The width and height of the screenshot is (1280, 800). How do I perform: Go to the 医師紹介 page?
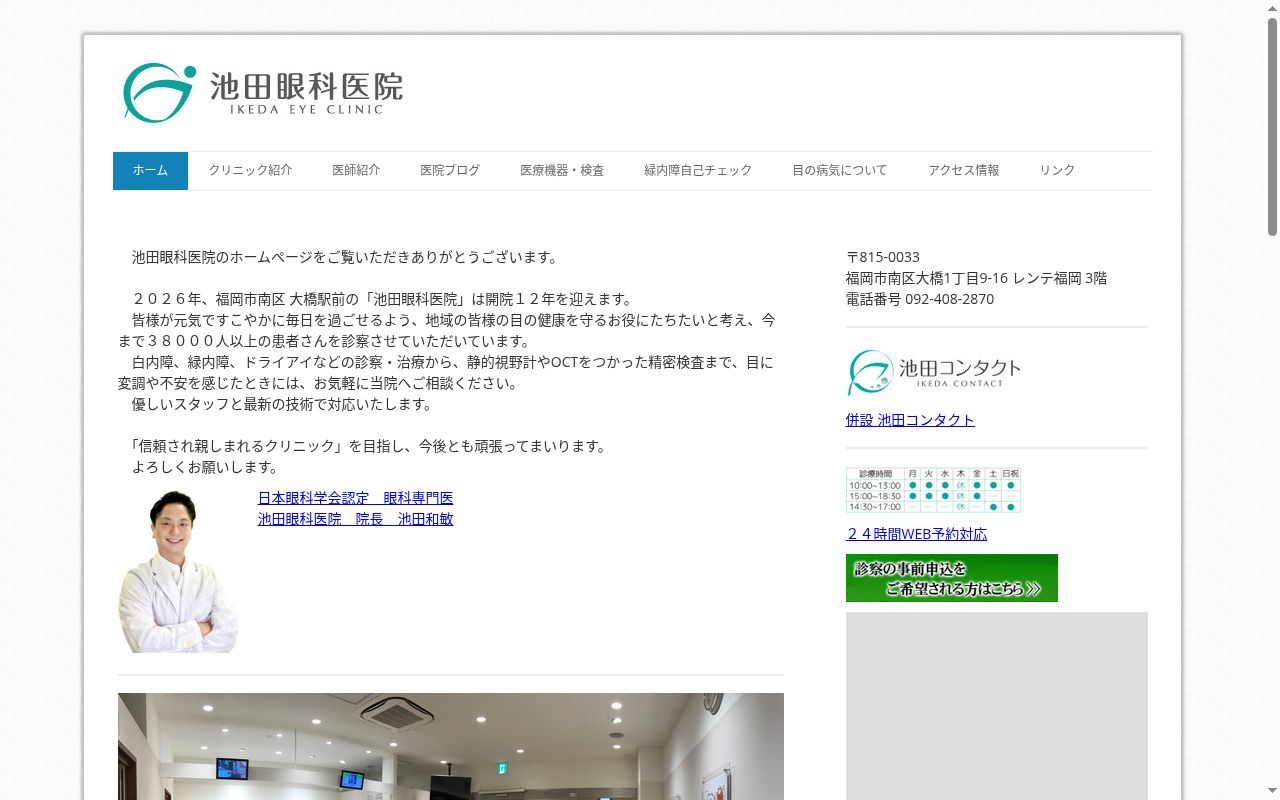pos(356,171)
